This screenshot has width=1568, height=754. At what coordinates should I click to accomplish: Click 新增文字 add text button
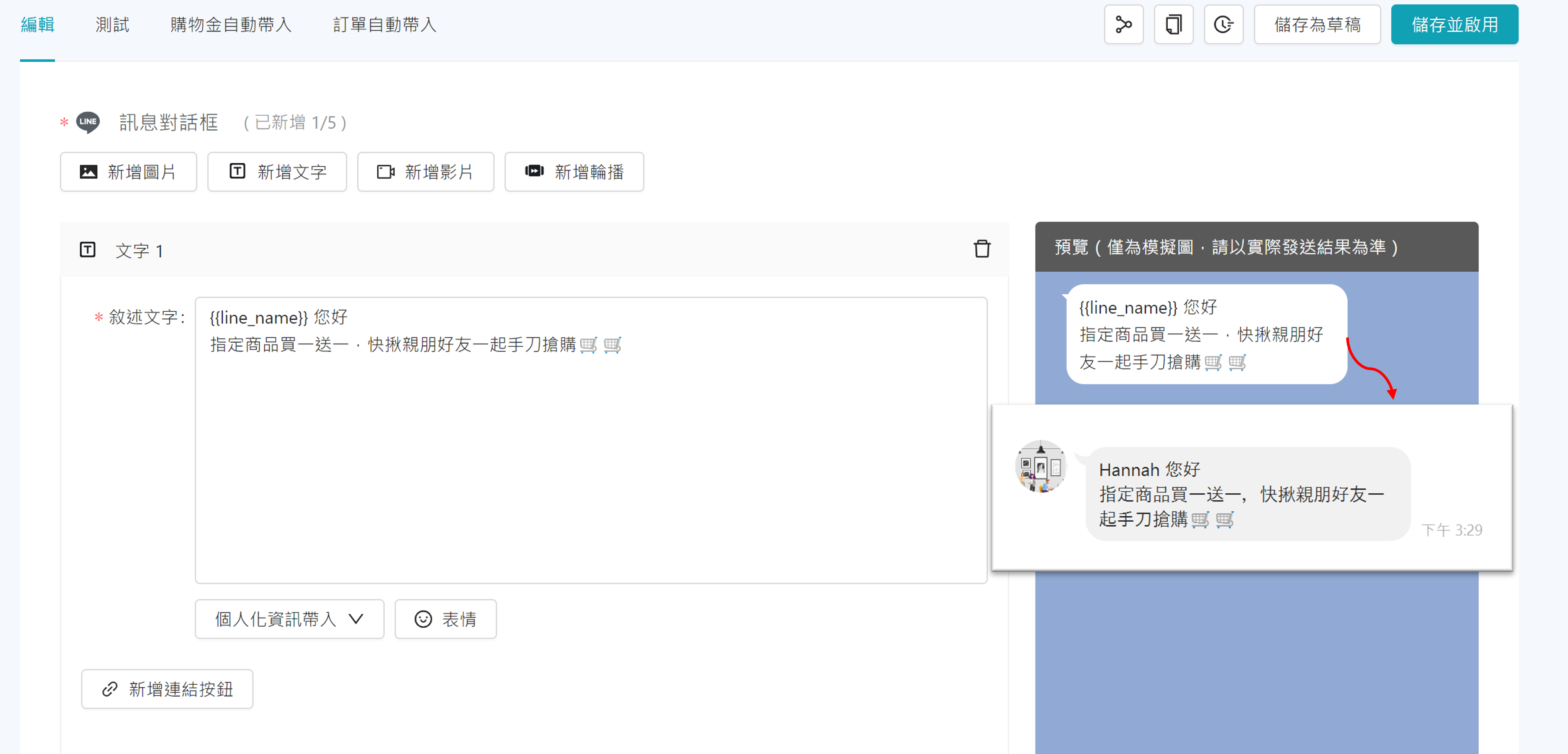tap(277, 172)
